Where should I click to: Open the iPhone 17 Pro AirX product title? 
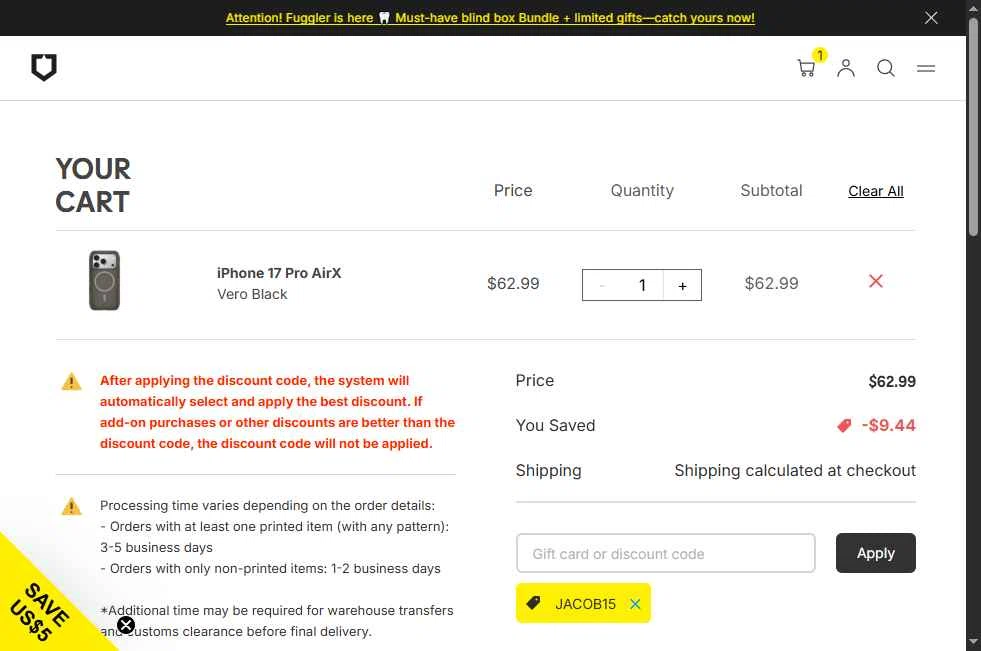click(x=279, y=273)
